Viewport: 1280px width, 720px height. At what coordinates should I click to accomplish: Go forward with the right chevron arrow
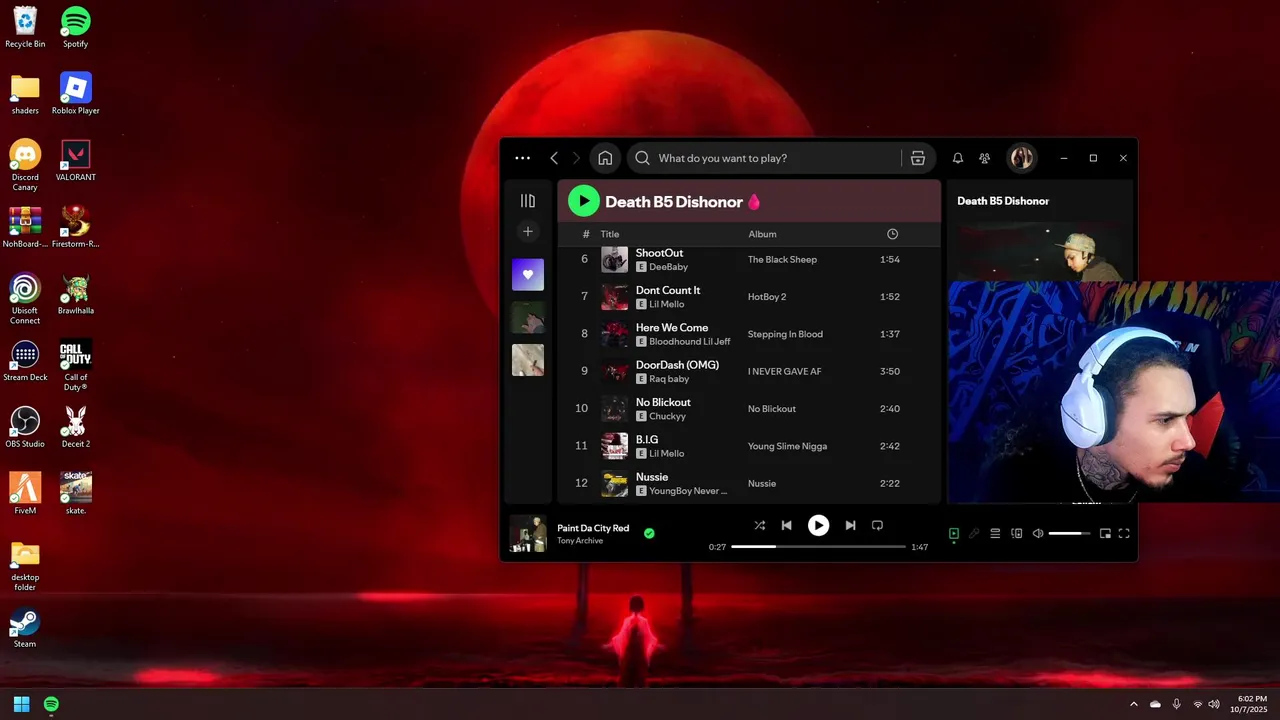[x=576, y=158]
